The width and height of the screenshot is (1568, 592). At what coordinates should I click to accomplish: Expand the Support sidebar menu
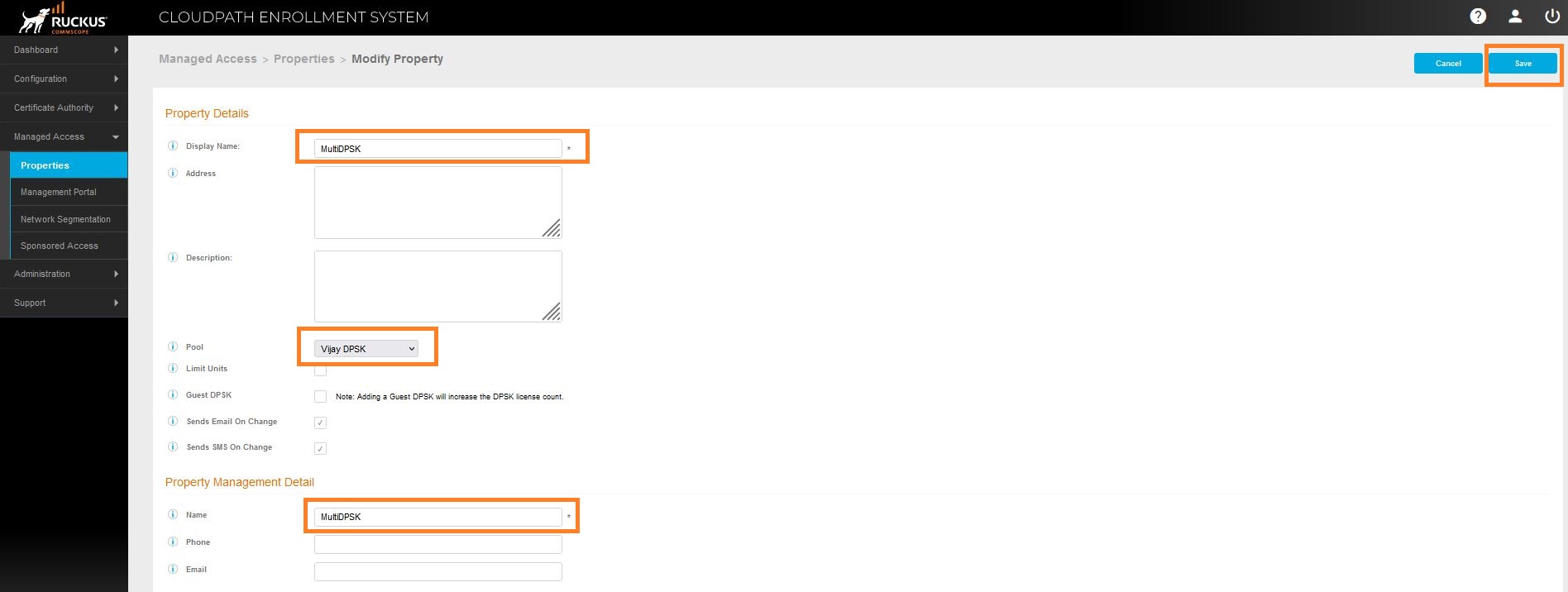pyautogui.click(x=64, y=303)
